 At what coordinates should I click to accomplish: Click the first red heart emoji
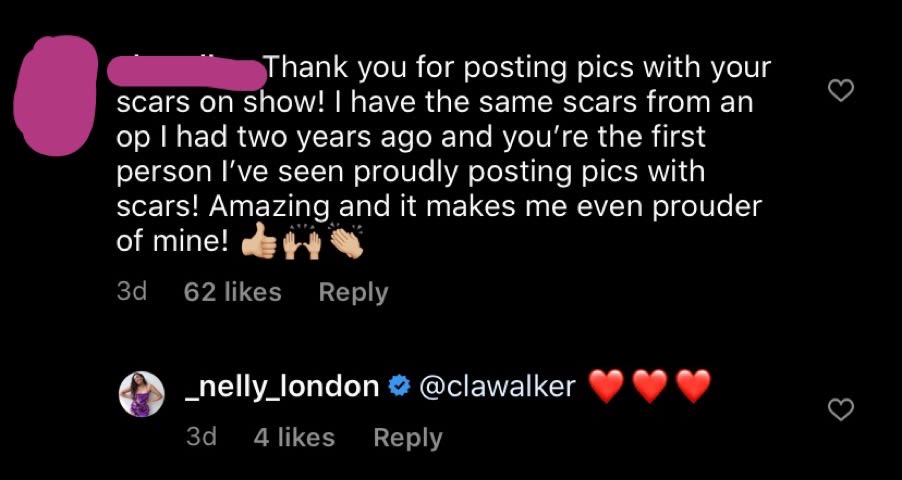coord(607,386)
